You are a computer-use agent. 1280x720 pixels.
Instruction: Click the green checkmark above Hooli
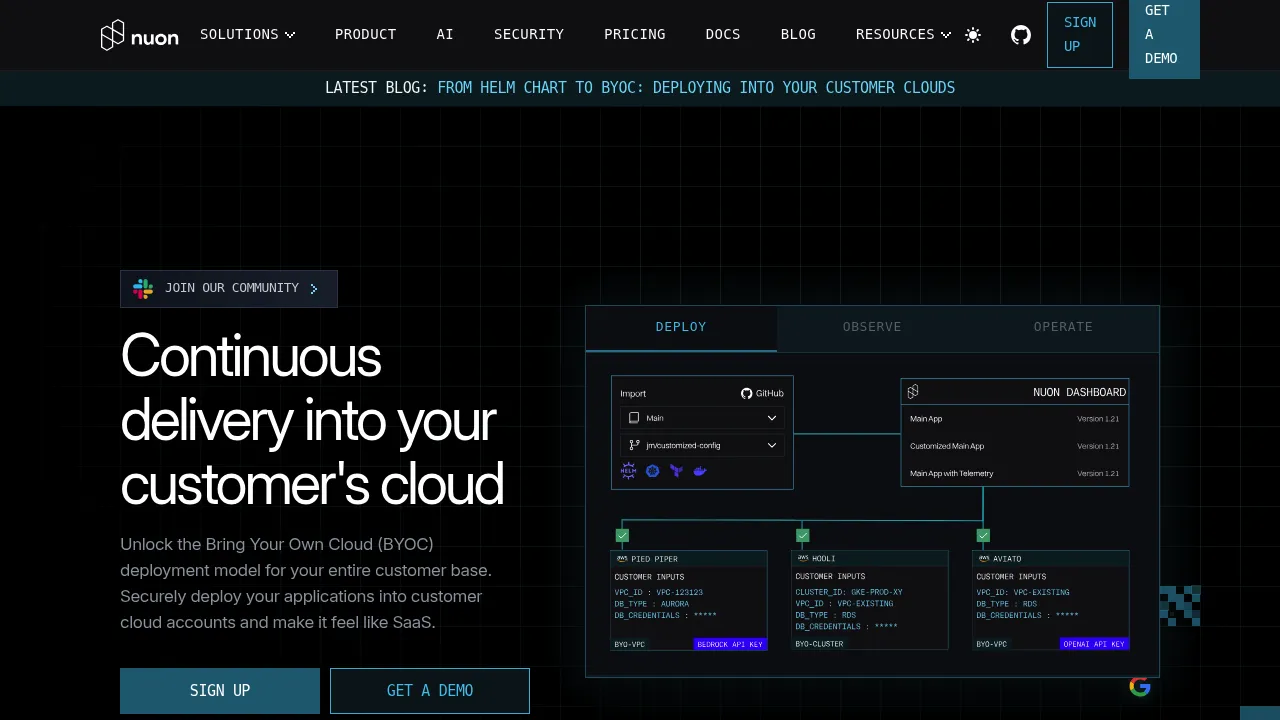pos(803,536)
